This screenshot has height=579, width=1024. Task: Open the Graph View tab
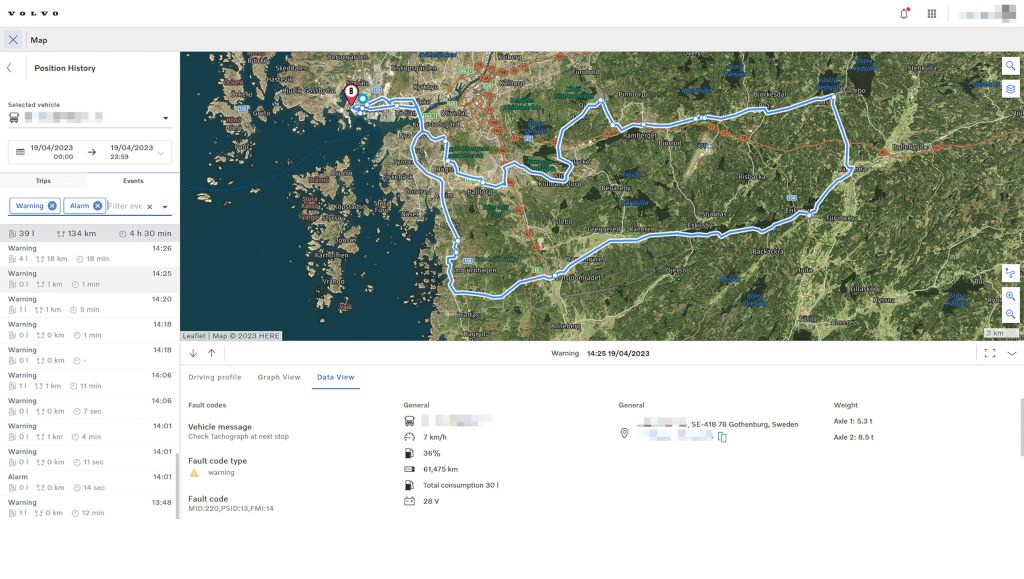pos(279,377)
